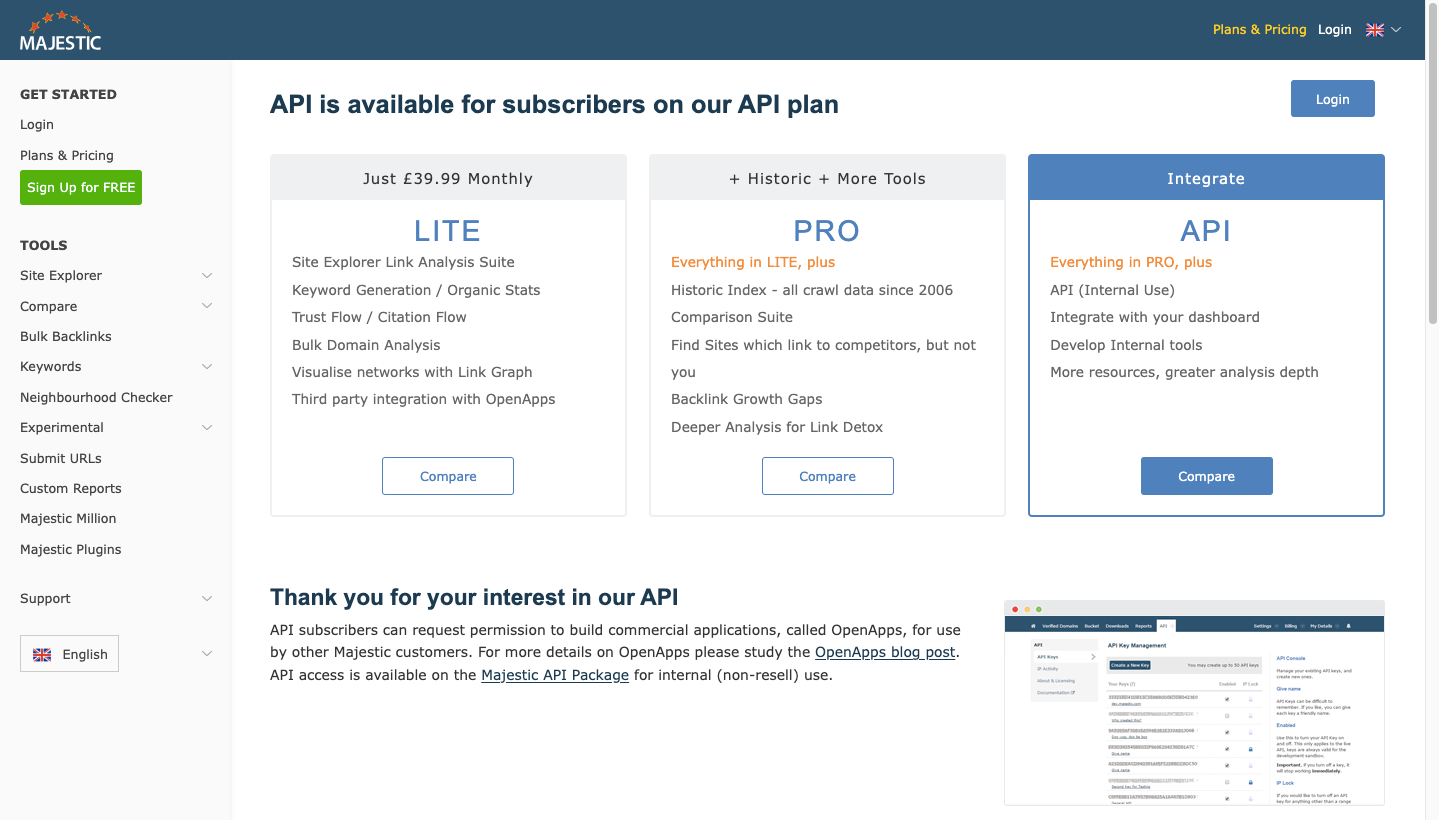Viewport: 1439px width, 820px height.
Task: Click the UK flag icon in top bar
Action: (1375, 30)
